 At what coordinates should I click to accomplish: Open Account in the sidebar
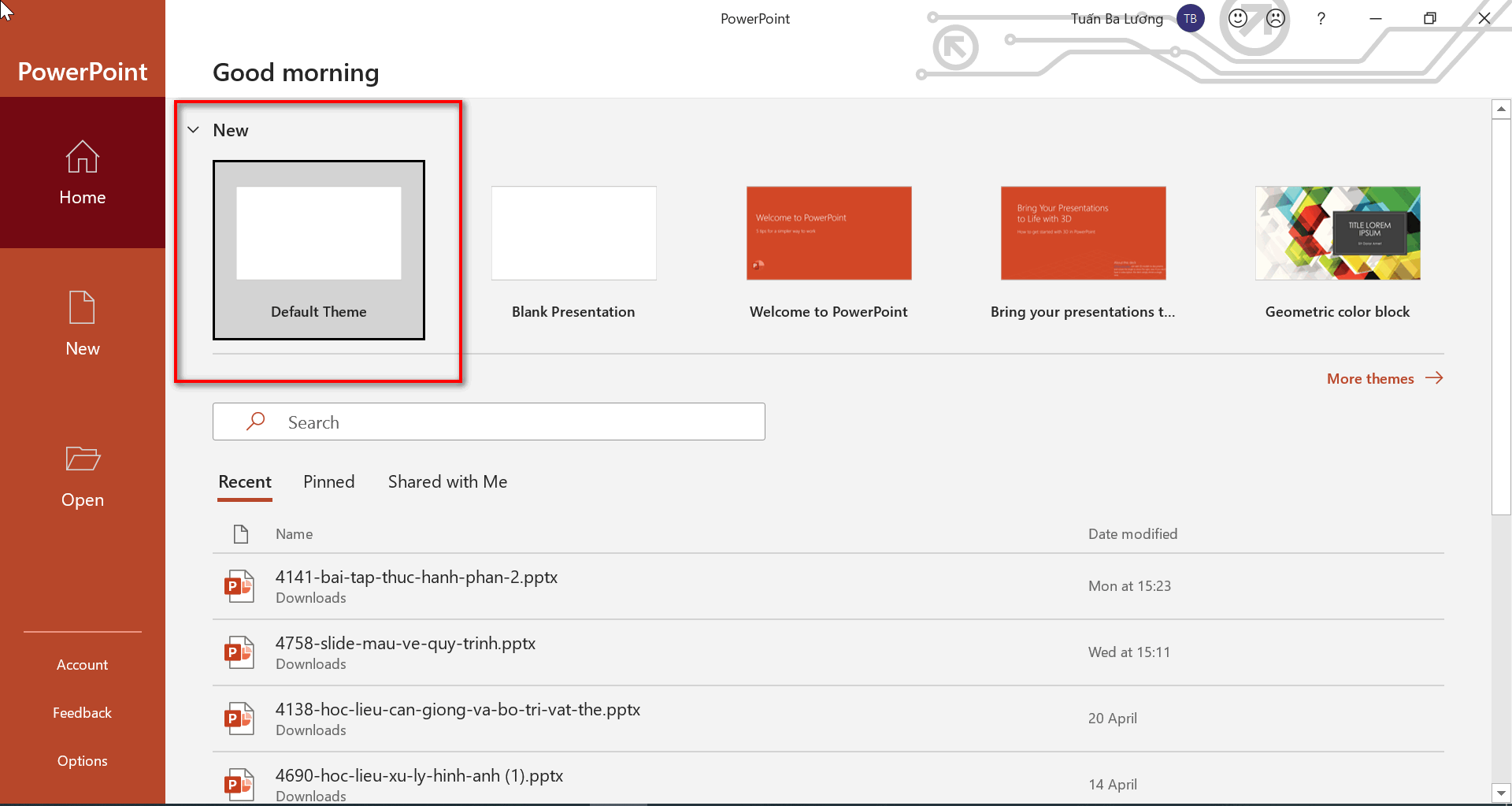click(82, 665)
